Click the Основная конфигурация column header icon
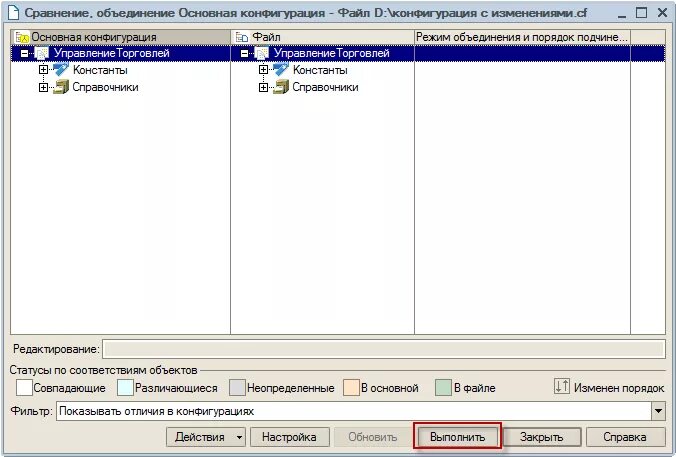Screen dimensions: 676x457 pyautogui.click(x=22, y=38)
